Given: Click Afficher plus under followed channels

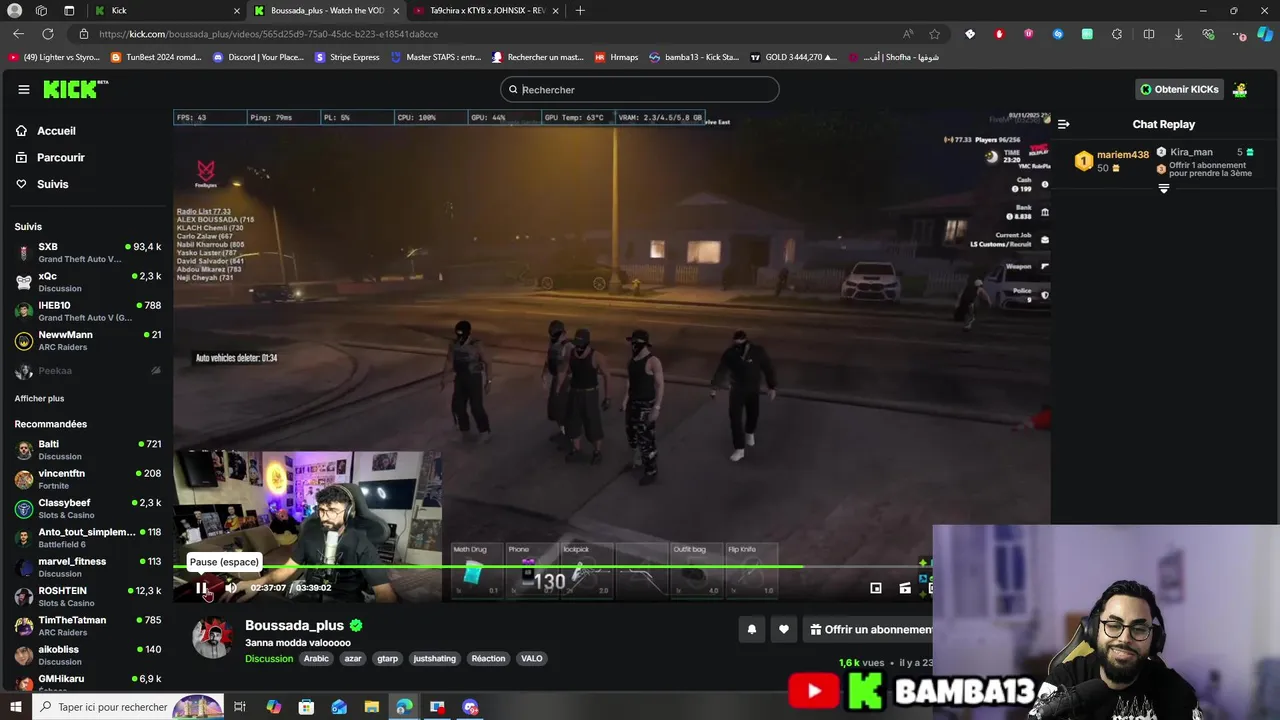Looking at the screenshot, I should coord(39,398).
